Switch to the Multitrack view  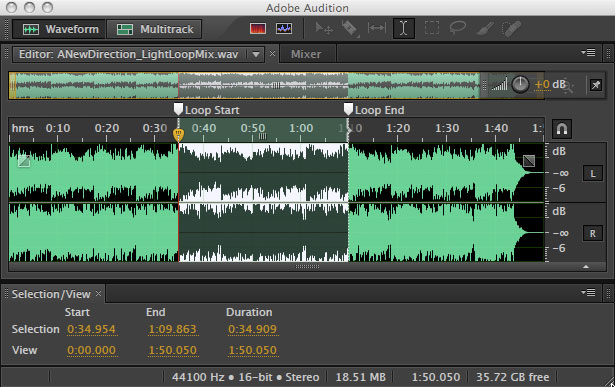tap(155, 29)
